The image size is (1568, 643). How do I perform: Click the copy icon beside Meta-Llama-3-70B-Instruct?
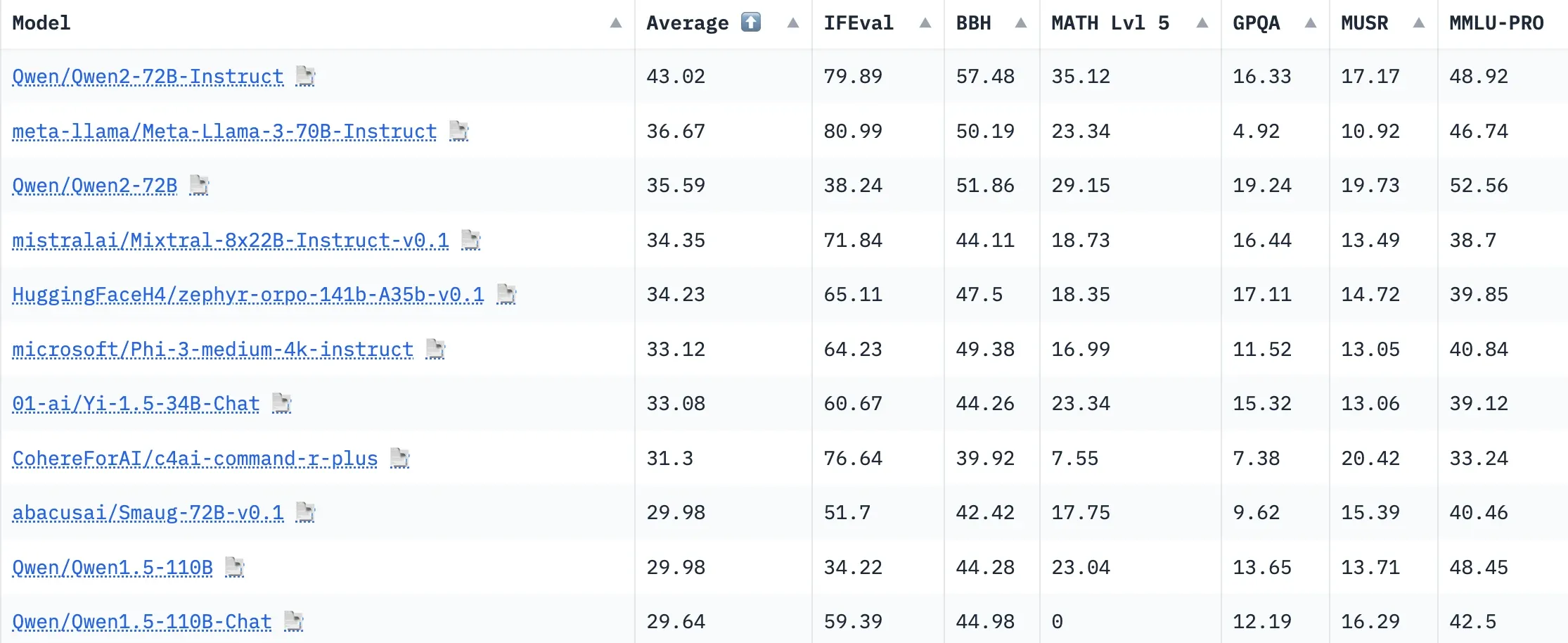pyautogui.click(x=460, y=131)
